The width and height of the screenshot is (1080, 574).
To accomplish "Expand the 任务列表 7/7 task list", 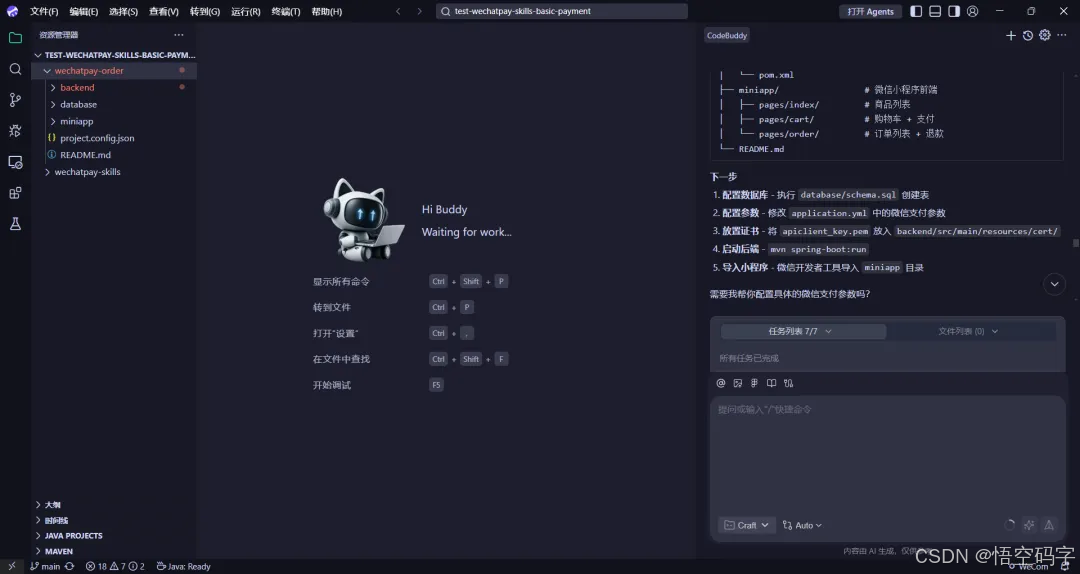I will click(x=803, y=331).
